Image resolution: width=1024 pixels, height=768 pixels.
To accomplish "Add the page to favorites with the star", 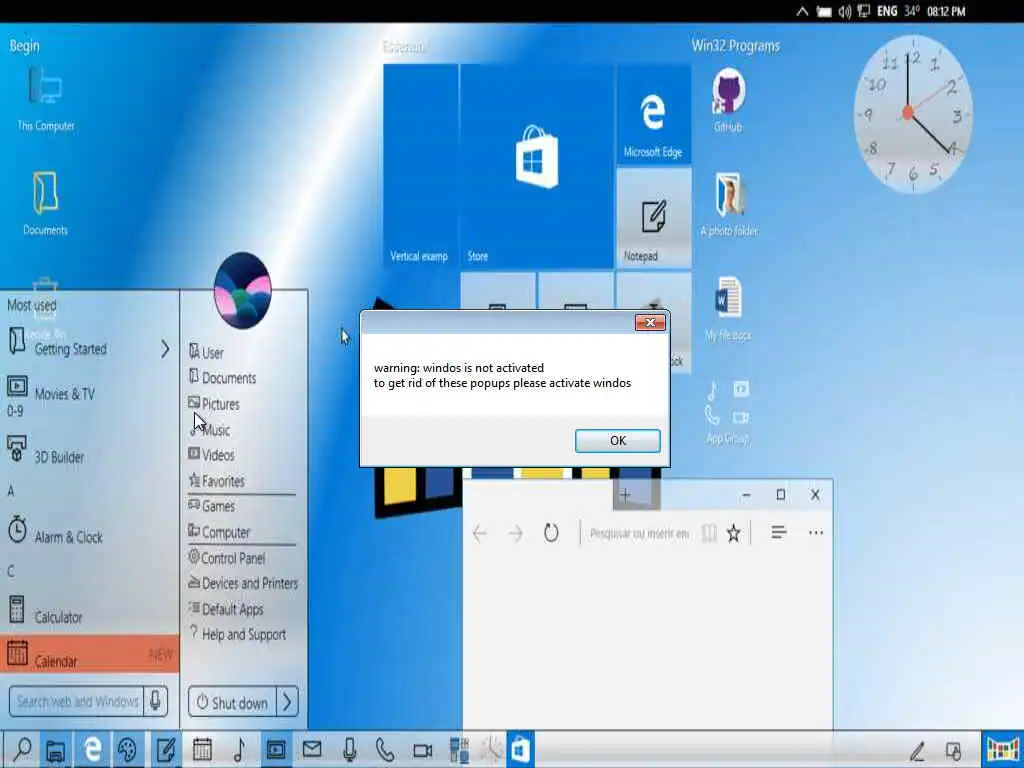I will click(734, 534).
